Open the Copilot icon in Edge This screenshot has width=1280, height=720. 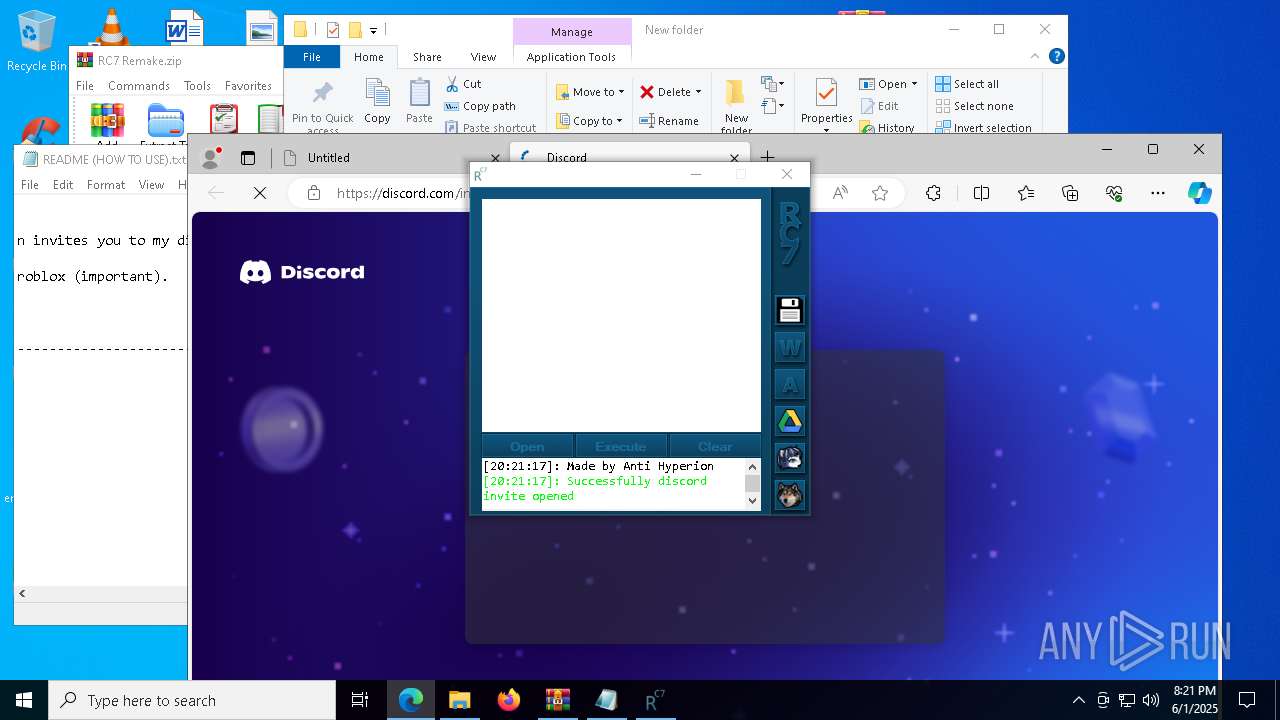pos(1200,193)
